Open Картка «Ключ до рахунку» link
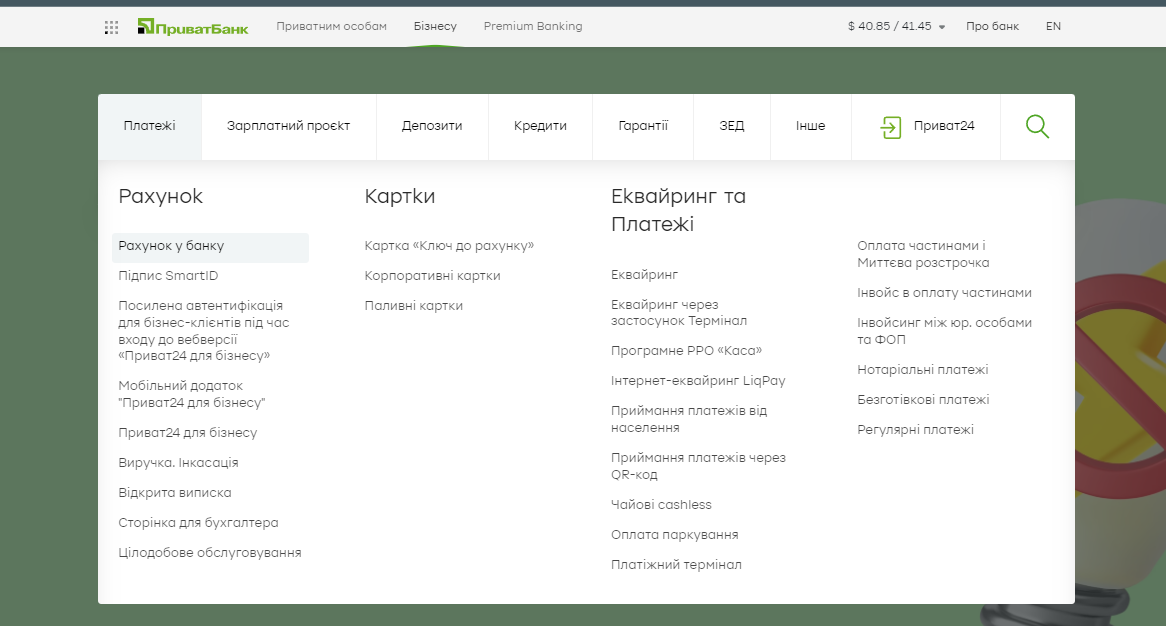The height and width of the screenshot is (626, 1166). point(449,246)
